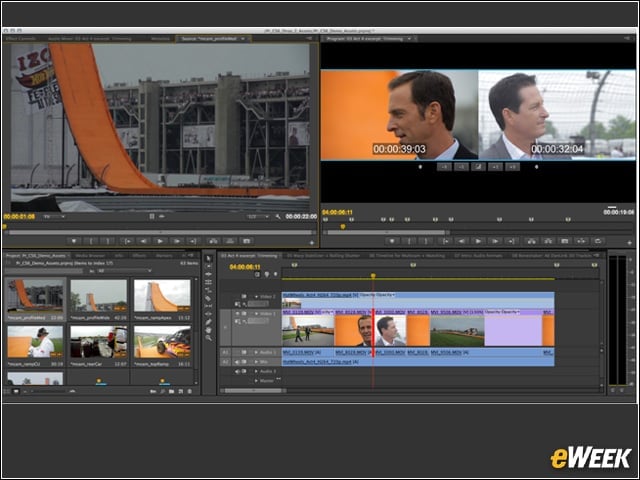640x480 pixels.
Task: Expand the Audio 1 track
Action: coord(256,352)
